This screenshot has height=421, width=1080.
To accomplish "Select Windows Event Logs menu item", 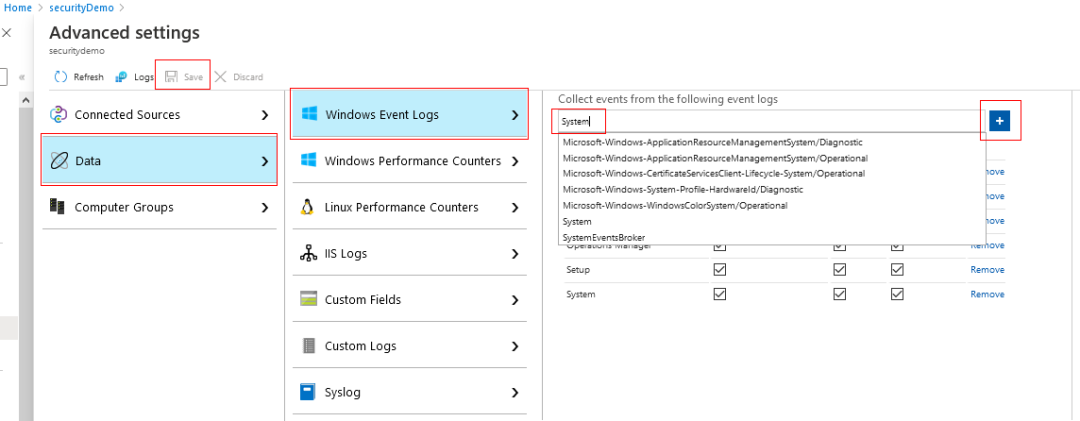I will [x=410, y=114].
